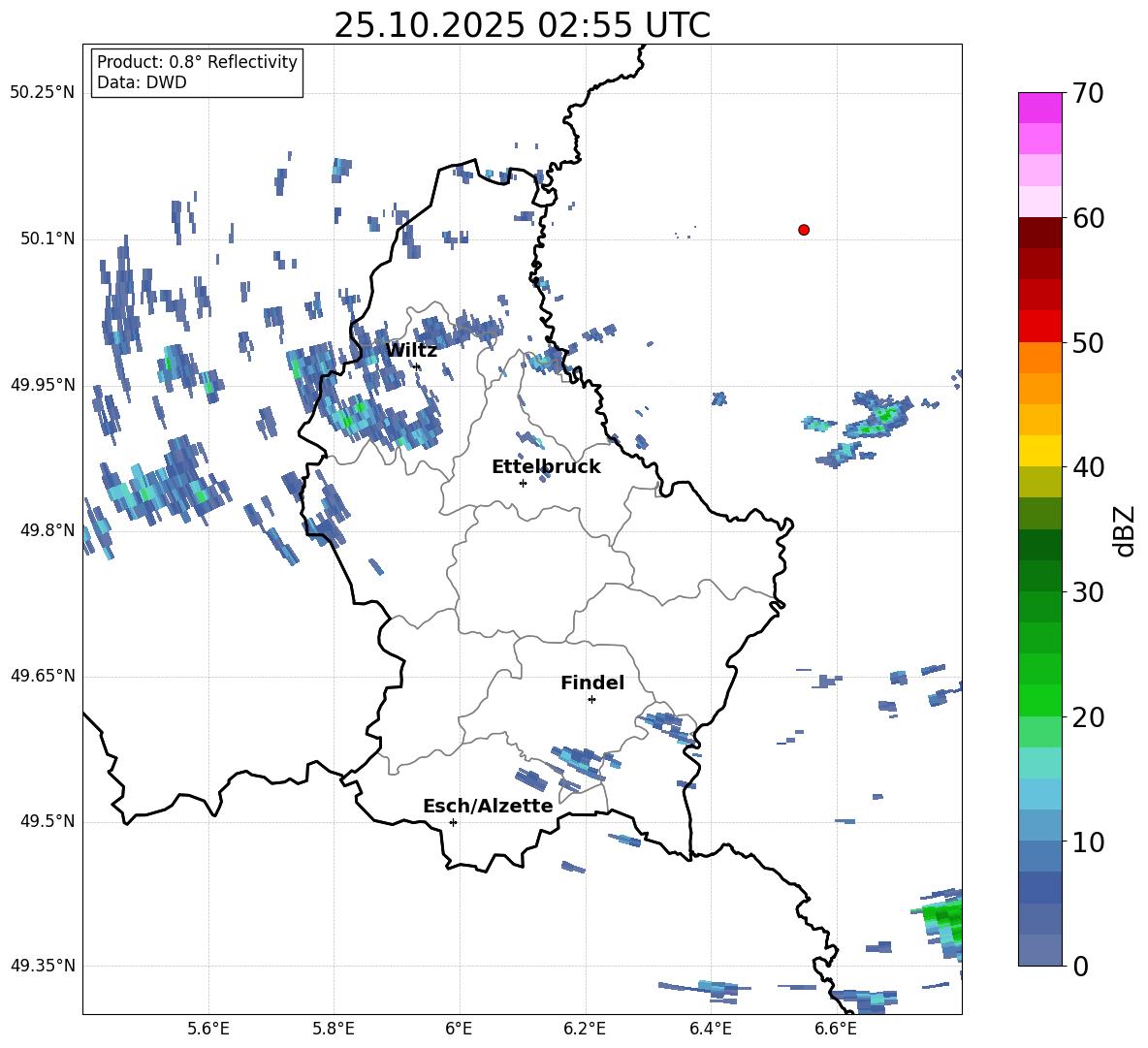Click the 6°E longitude label

(x=459, y=1029)
